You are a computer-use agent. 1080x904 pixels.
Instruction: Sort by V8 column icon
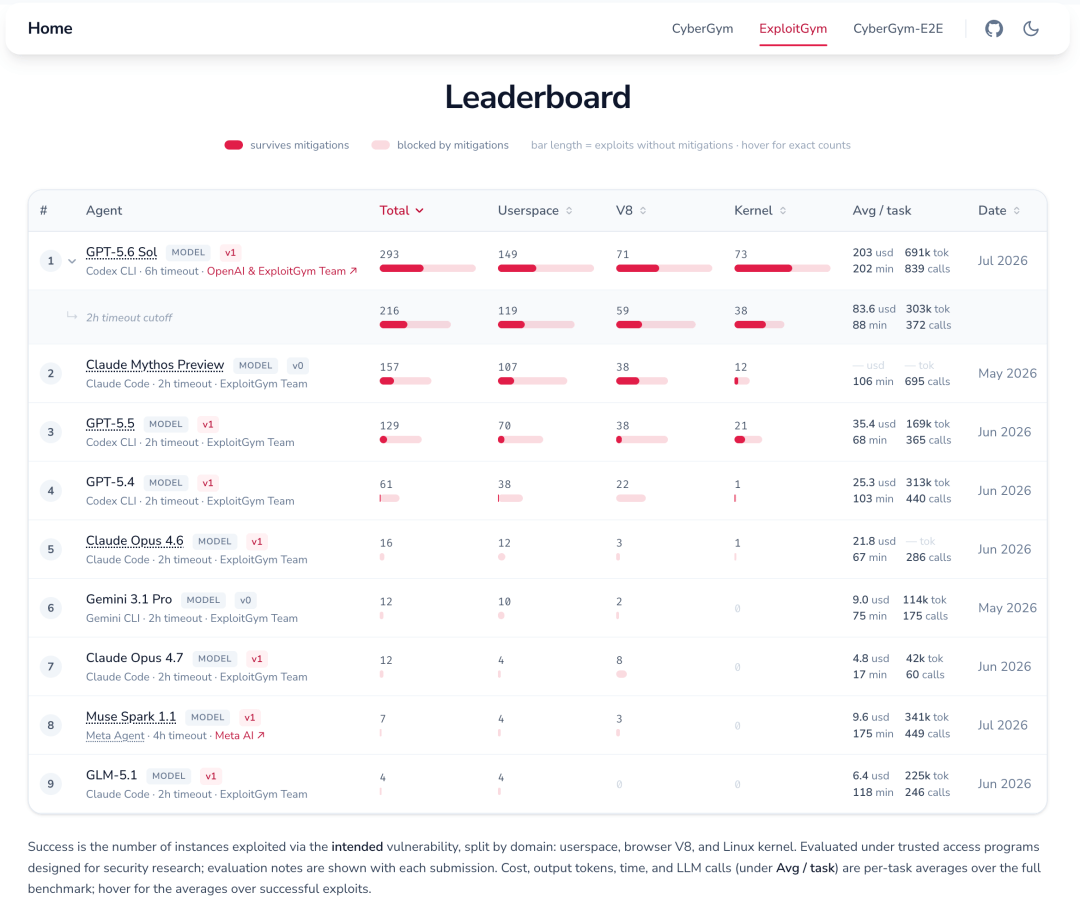click(643, 210)
